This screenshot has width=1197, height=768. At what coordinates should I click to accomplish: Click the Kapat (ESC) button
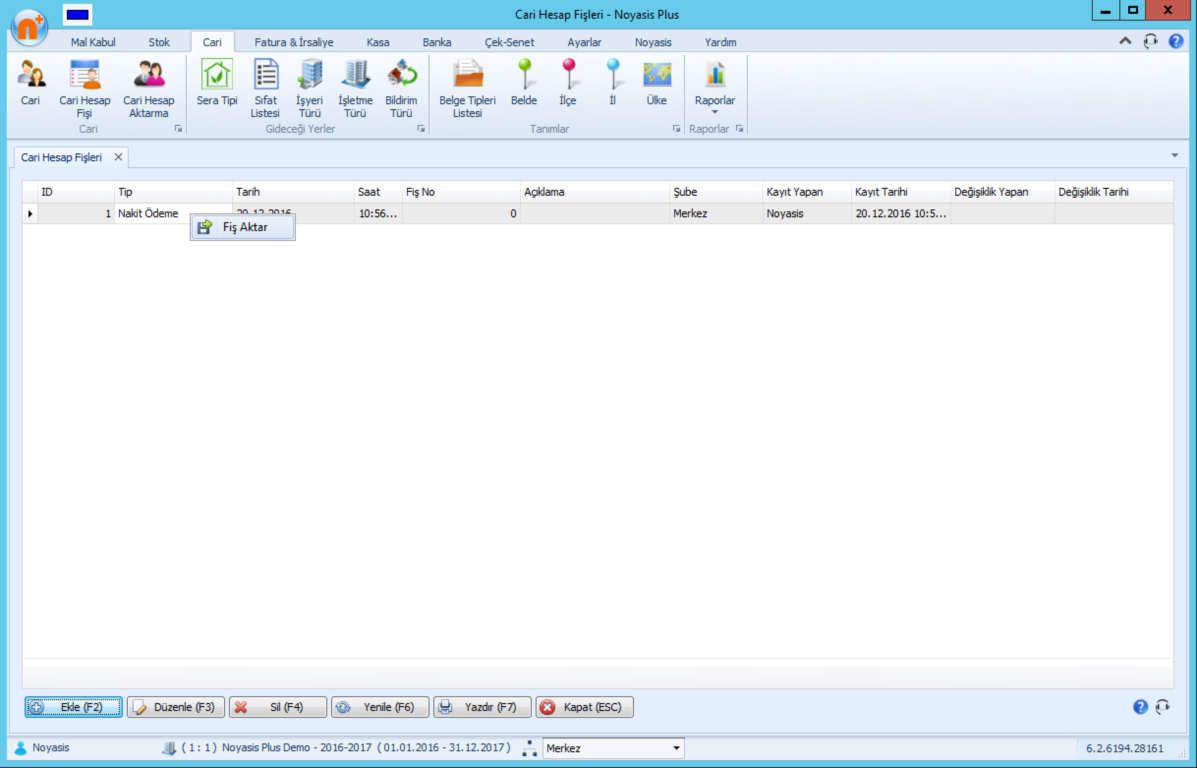point(584,707)
